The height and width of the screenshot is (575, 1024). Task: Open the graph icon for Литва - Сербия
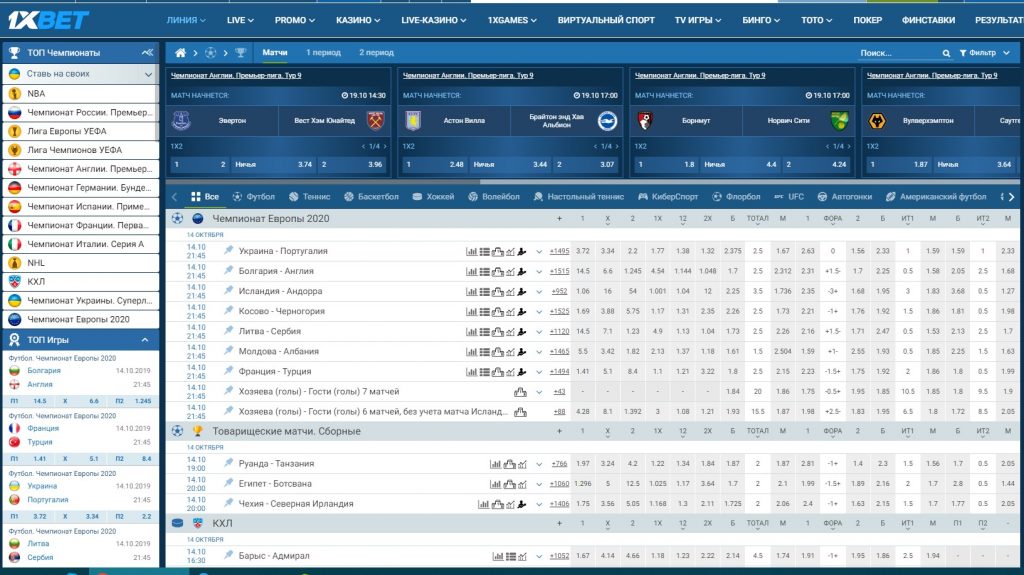coord(510,332)
